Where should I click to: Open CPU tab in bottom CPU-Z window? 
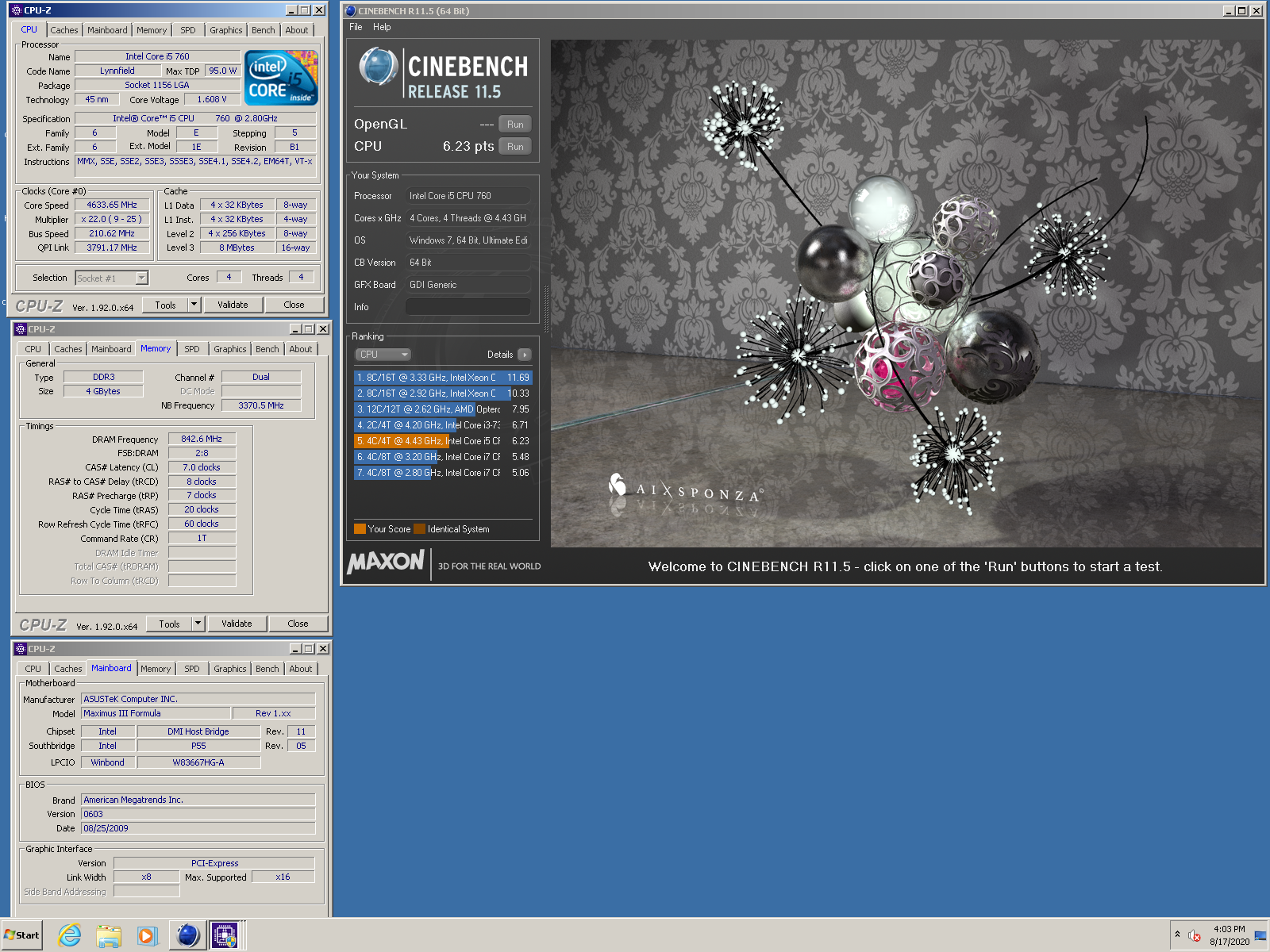33,669
